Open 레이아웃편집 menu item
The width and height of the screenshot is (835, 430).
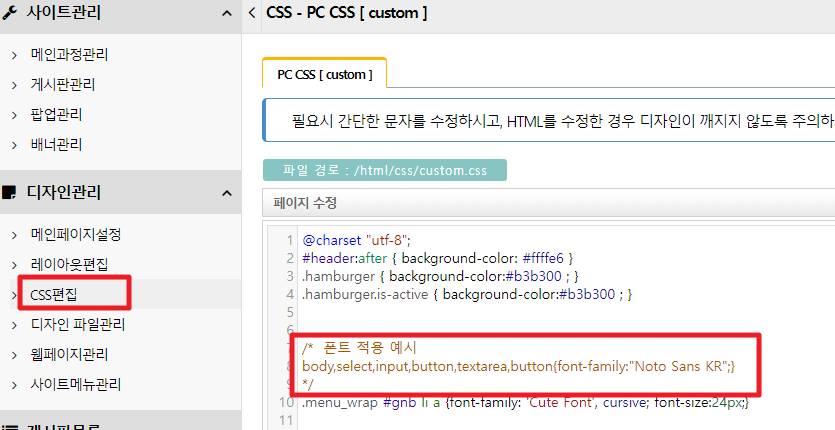pyautogui.click(x=69, y=265)
